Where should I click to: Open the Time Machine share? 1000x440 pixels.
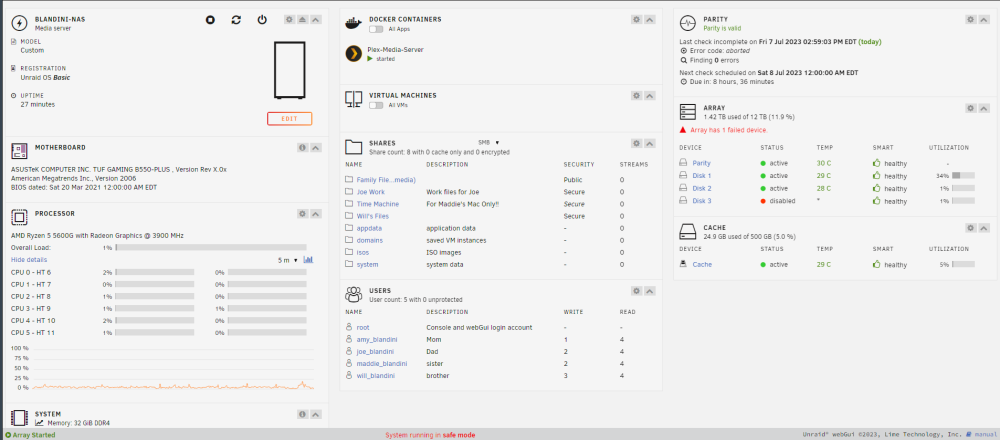point(378,204)
